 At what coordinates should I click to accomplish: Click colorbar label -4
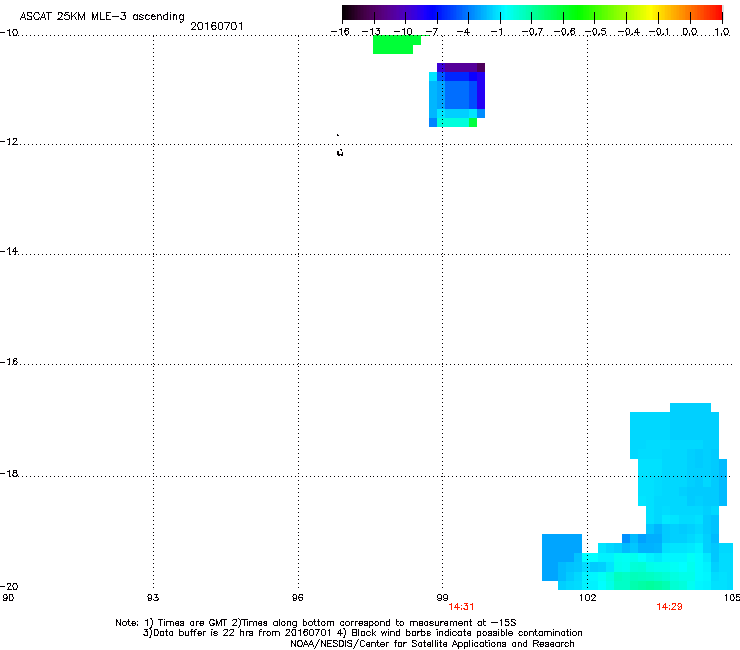pos(463,32)
